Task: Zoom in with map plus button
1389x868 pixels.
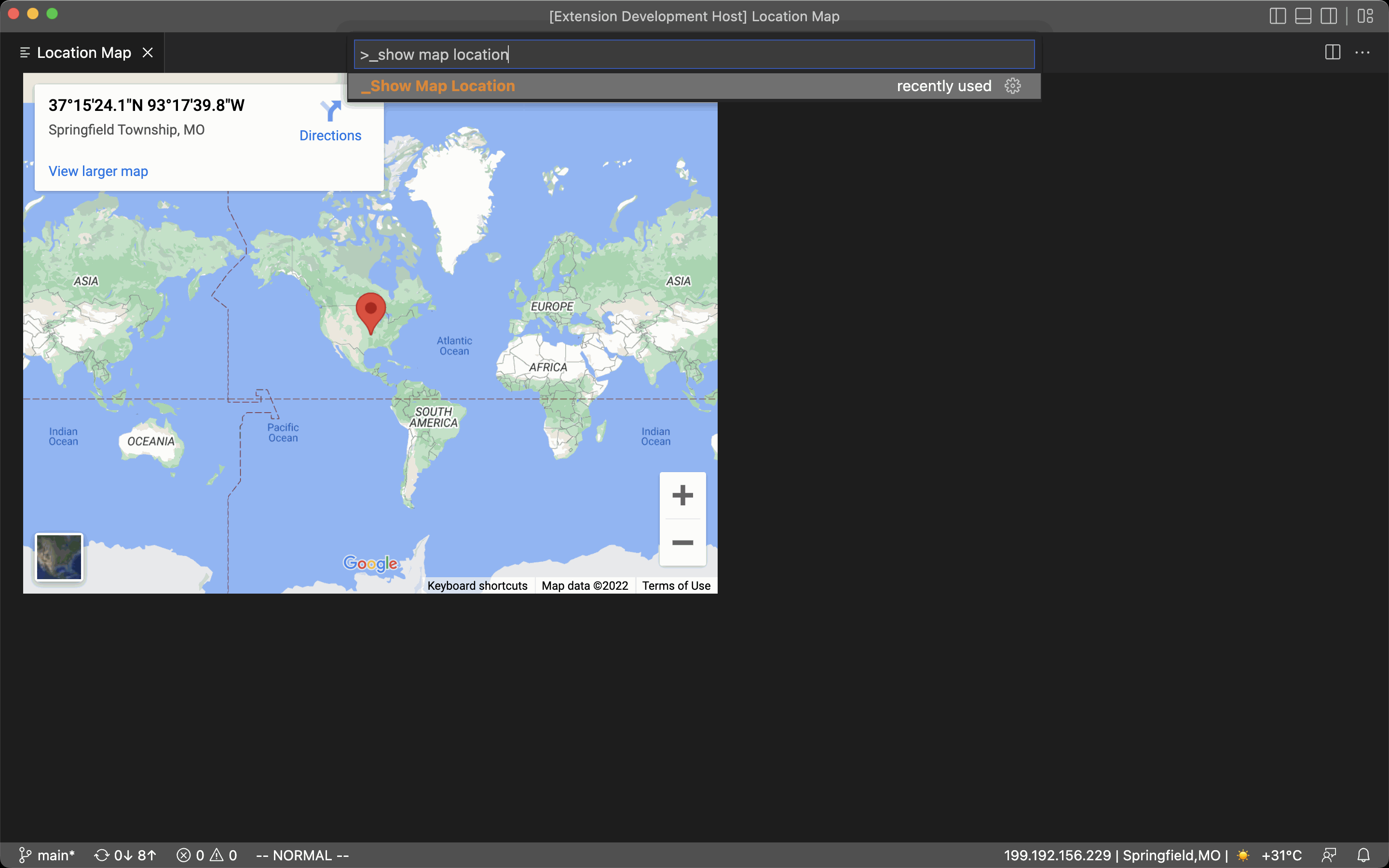Action: point(682,495)
